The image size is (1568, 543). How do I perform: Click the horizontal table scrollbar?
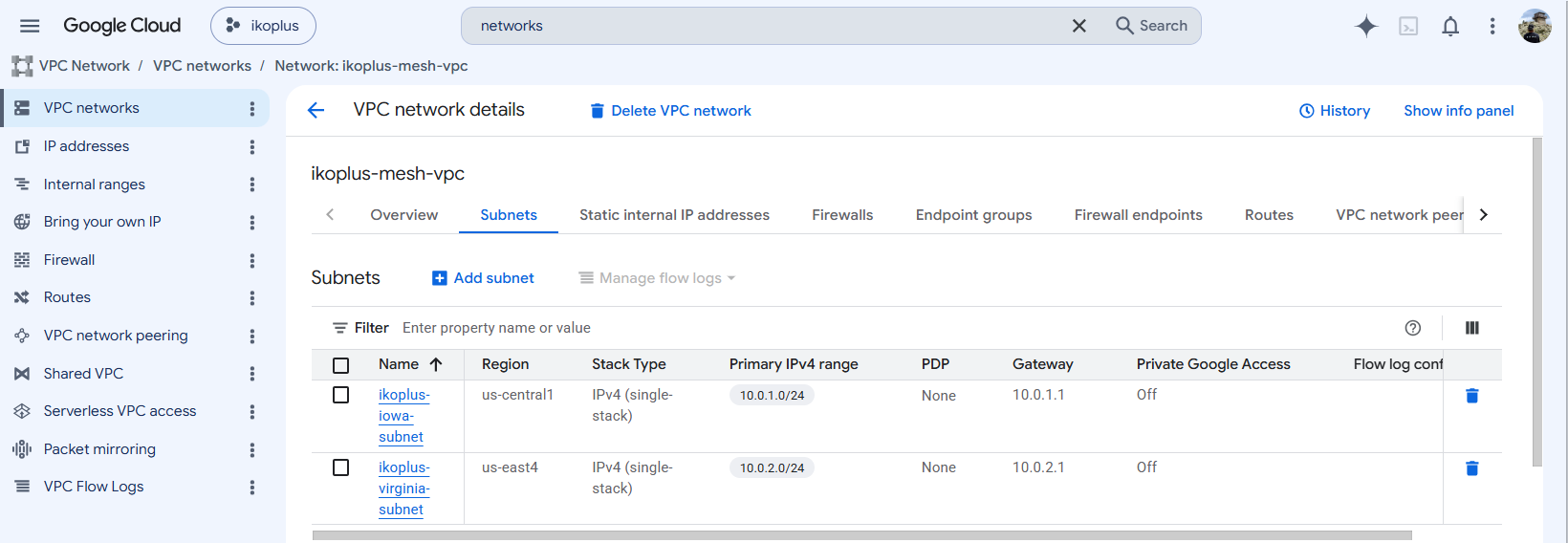(861, 535)
